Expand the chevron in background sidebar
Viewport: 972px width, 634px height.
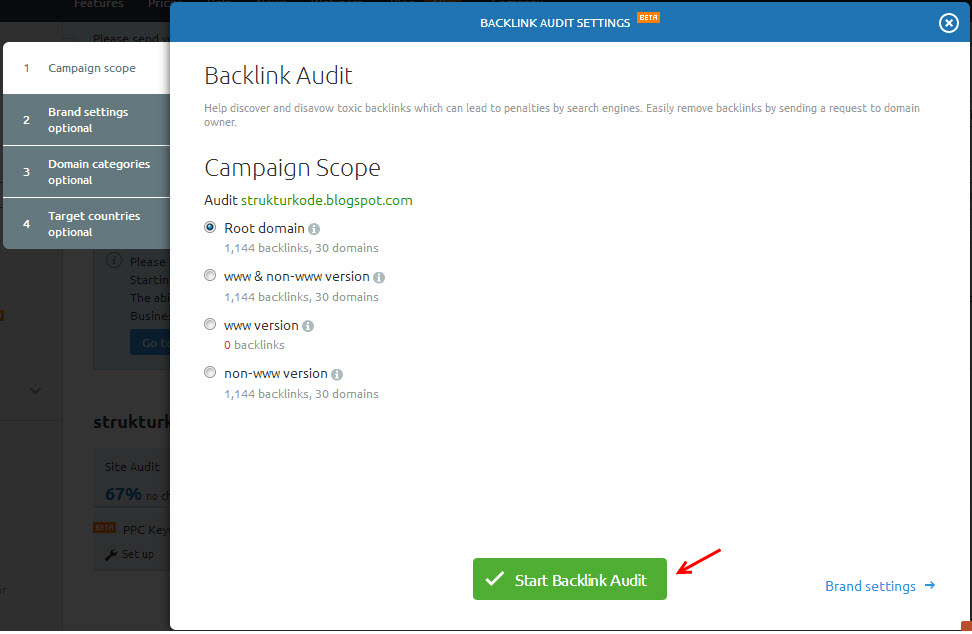(x=35, y=390)
